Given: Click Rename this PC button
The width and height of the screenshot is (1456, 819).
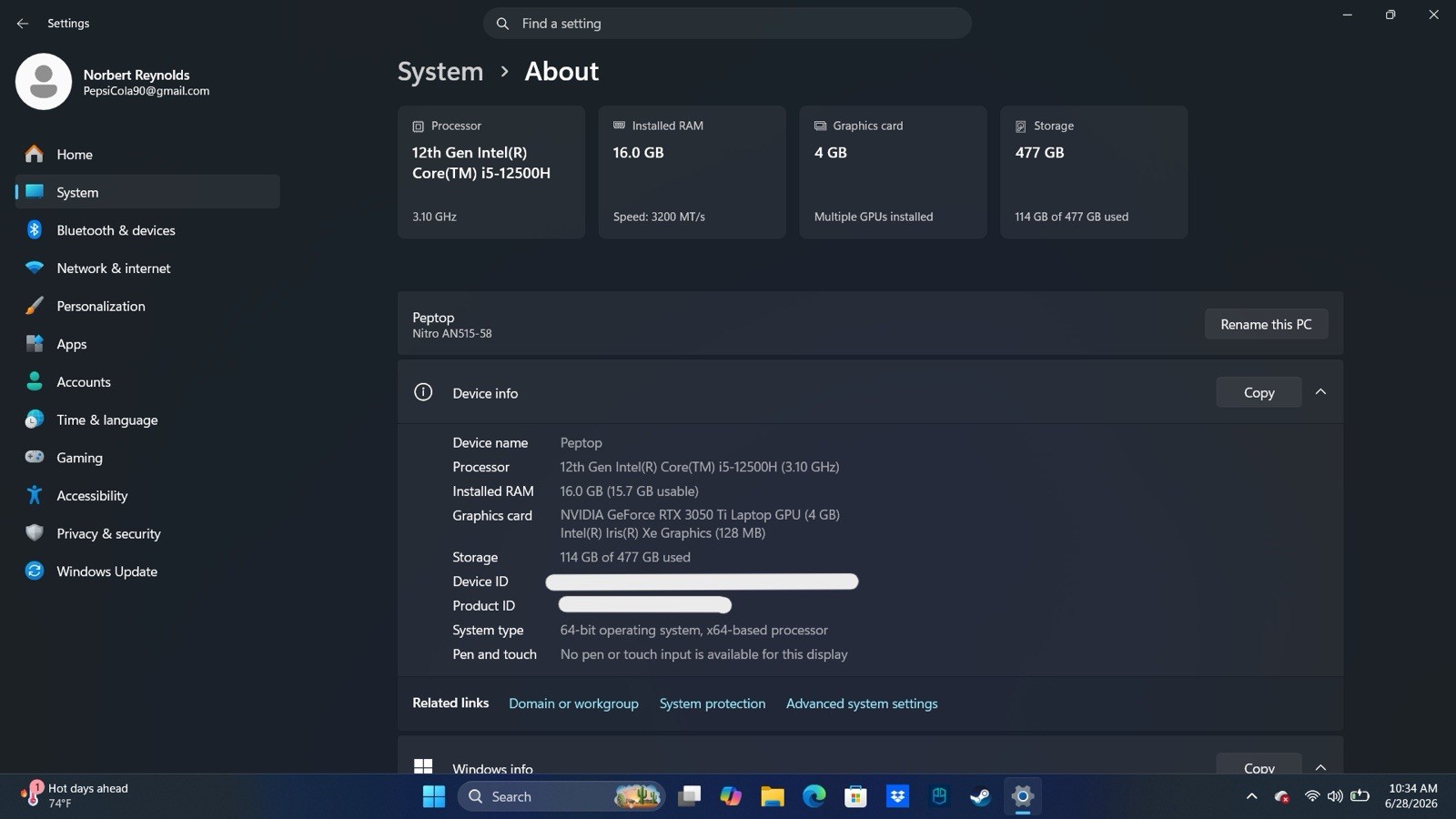Looking at the screenshot, I should (x=1266, y=324).
